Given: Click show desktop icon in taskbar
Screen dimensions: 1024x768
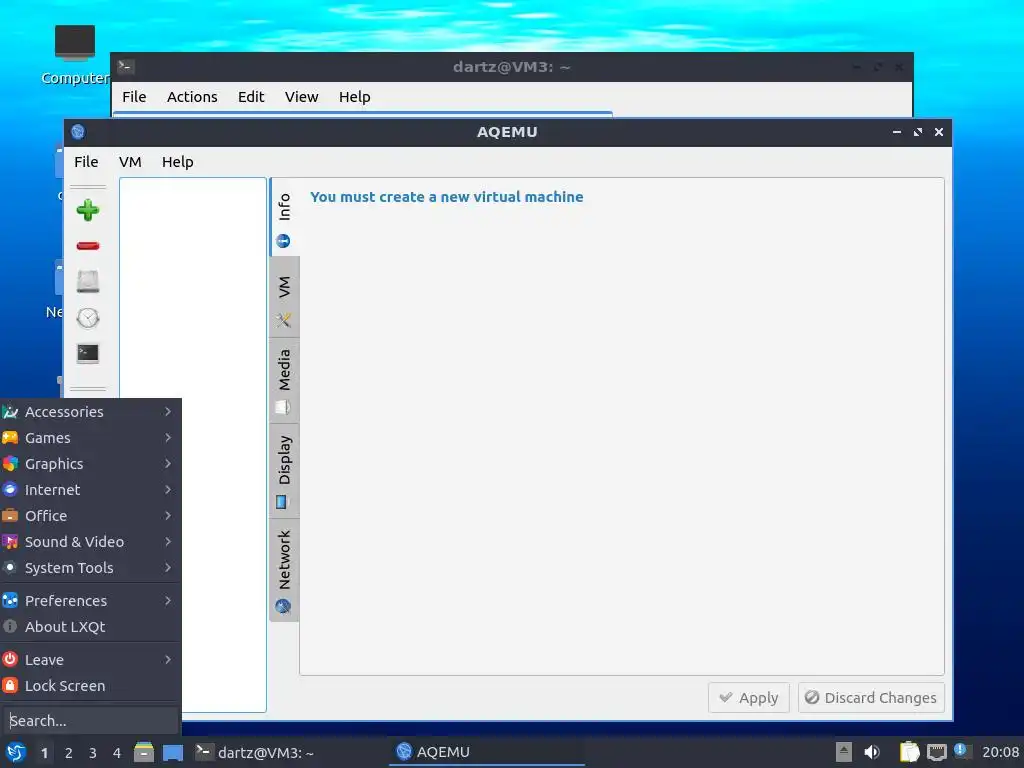Looking at the screenshot, I should 172,753.
